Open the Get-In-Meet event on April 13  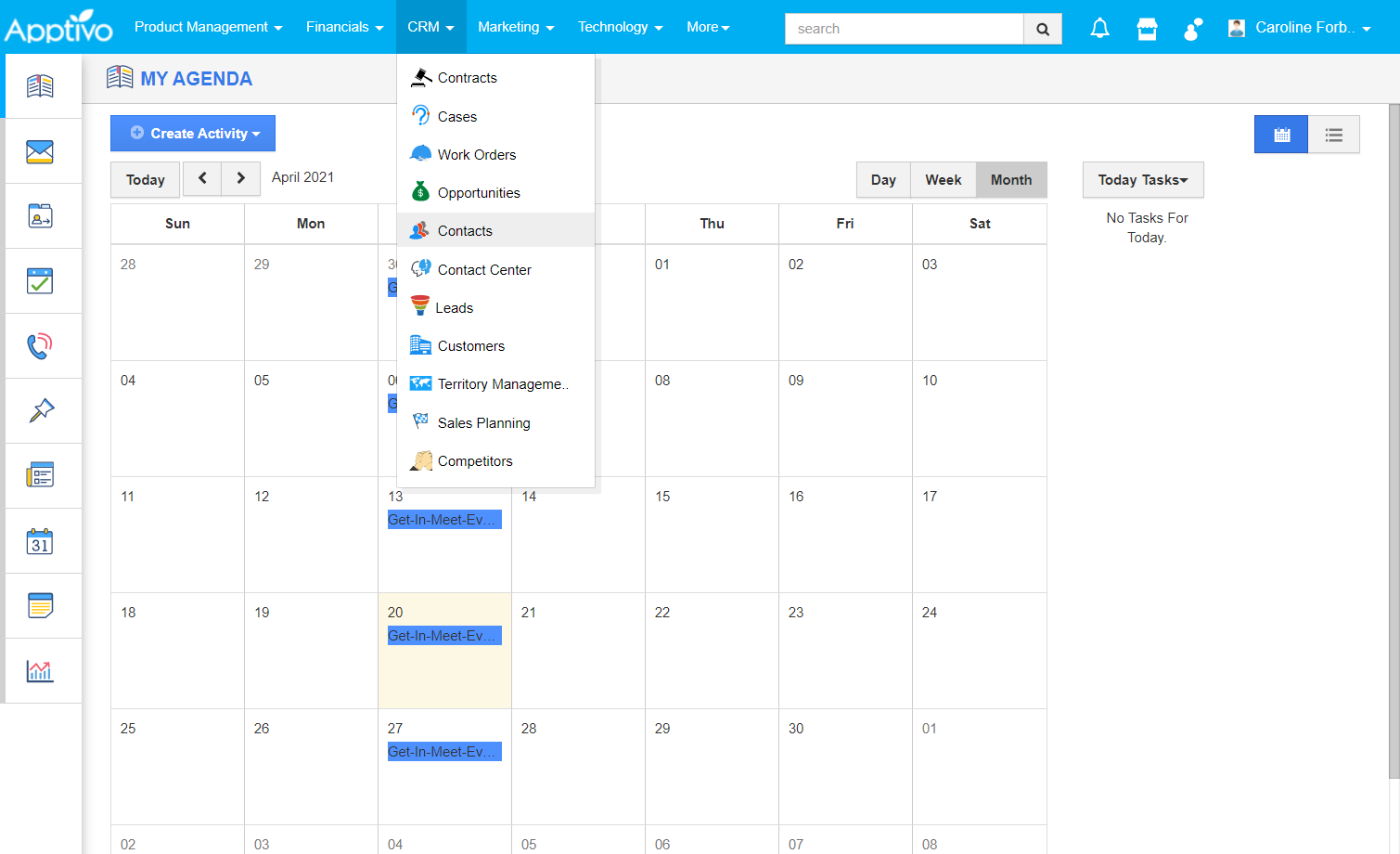443,519
